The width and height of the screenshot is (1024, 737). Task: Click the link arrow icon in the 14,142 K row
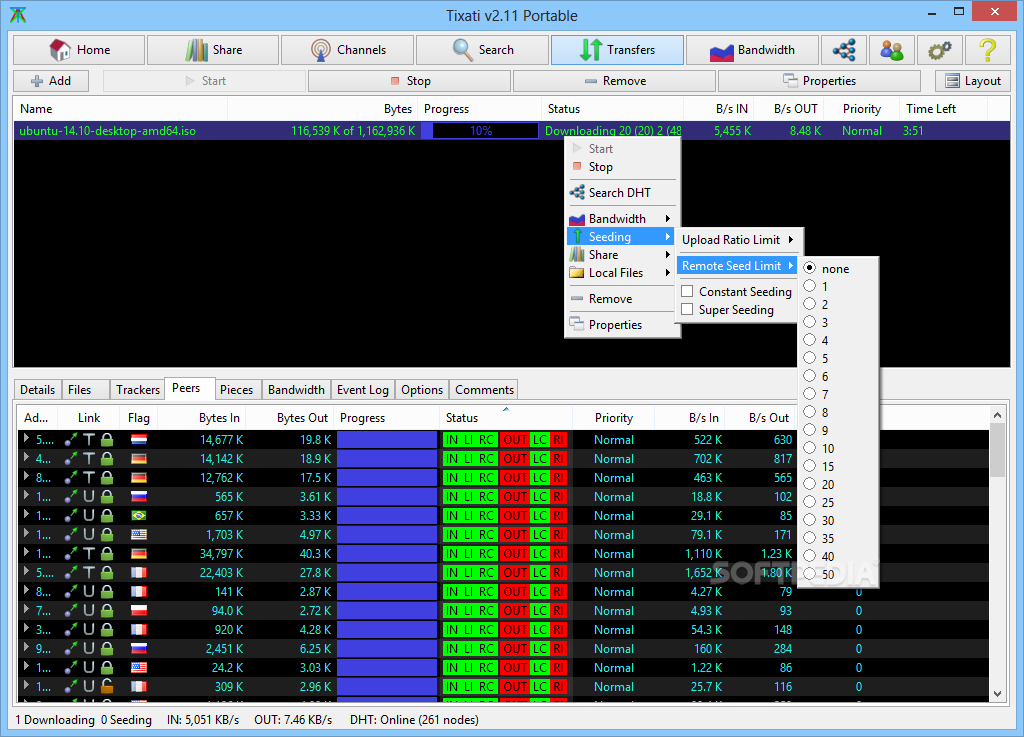[71, 459]
